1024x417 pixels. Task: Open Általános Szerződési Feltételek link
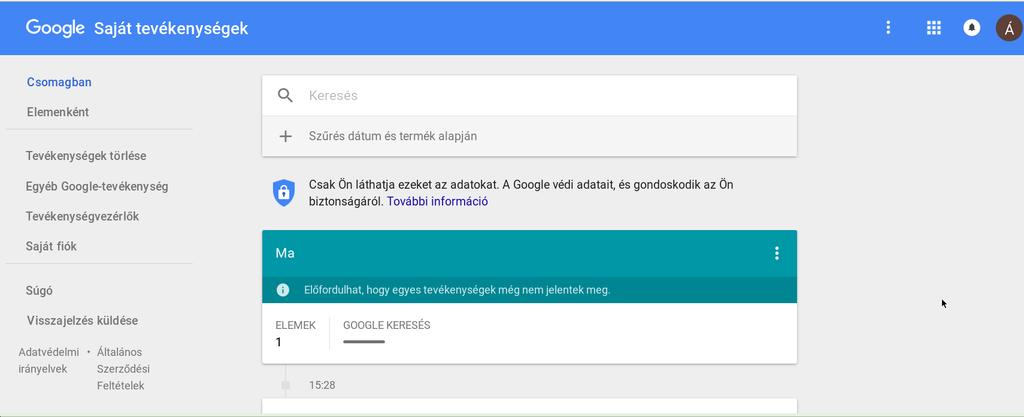click(123, 369)
